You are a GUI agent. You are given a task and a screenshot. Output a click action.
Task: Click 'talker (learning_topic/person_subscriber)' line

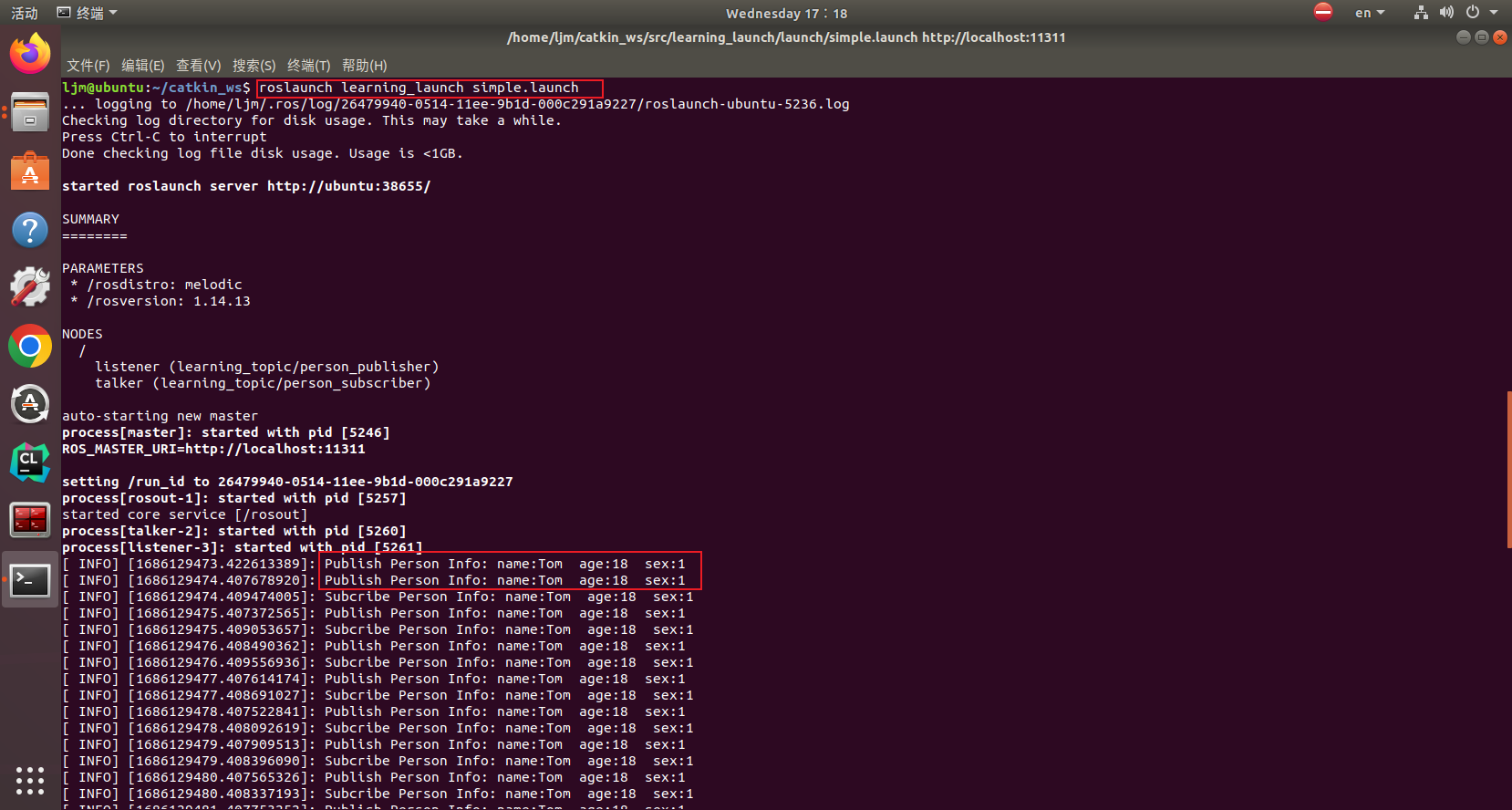[263, 383]
